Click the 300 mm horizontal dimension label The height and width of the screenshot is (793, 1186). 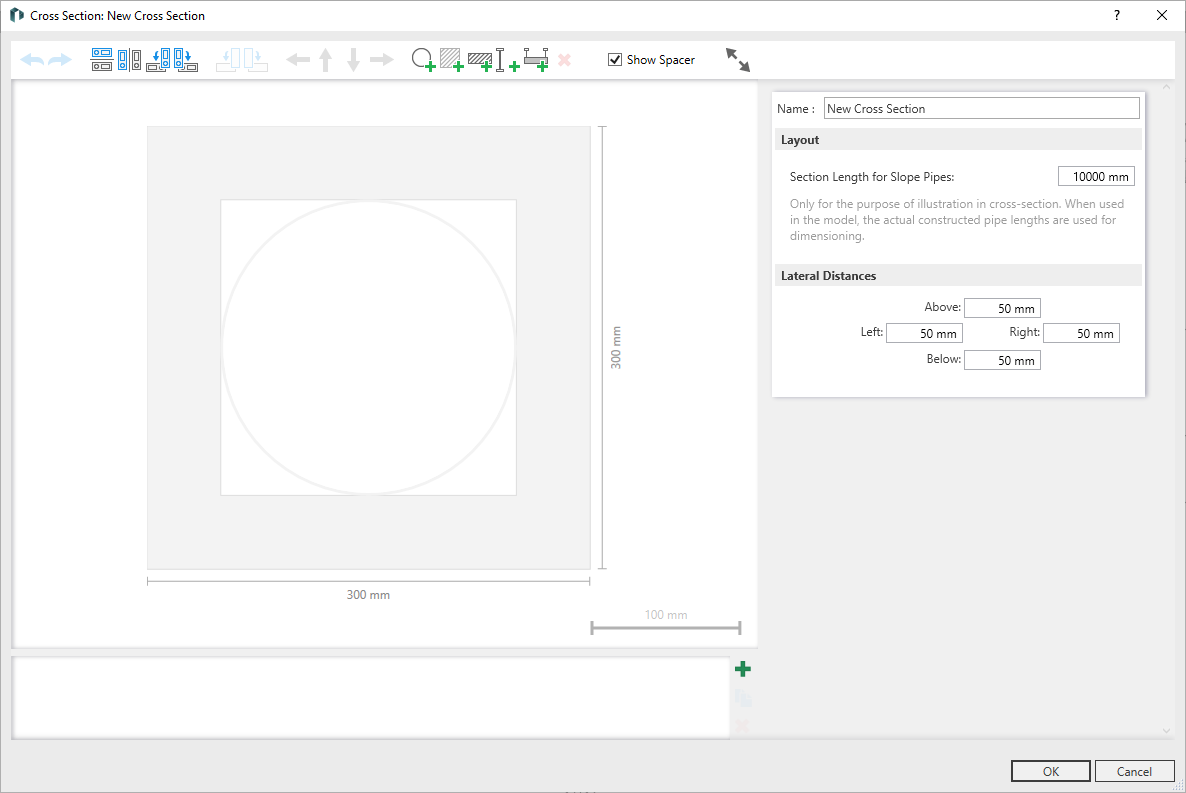368,595
